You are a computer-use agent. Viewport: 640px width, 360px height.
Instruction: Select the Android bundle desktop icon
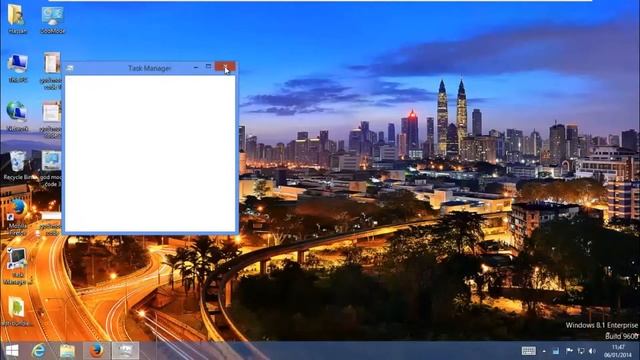coord(16,312)
